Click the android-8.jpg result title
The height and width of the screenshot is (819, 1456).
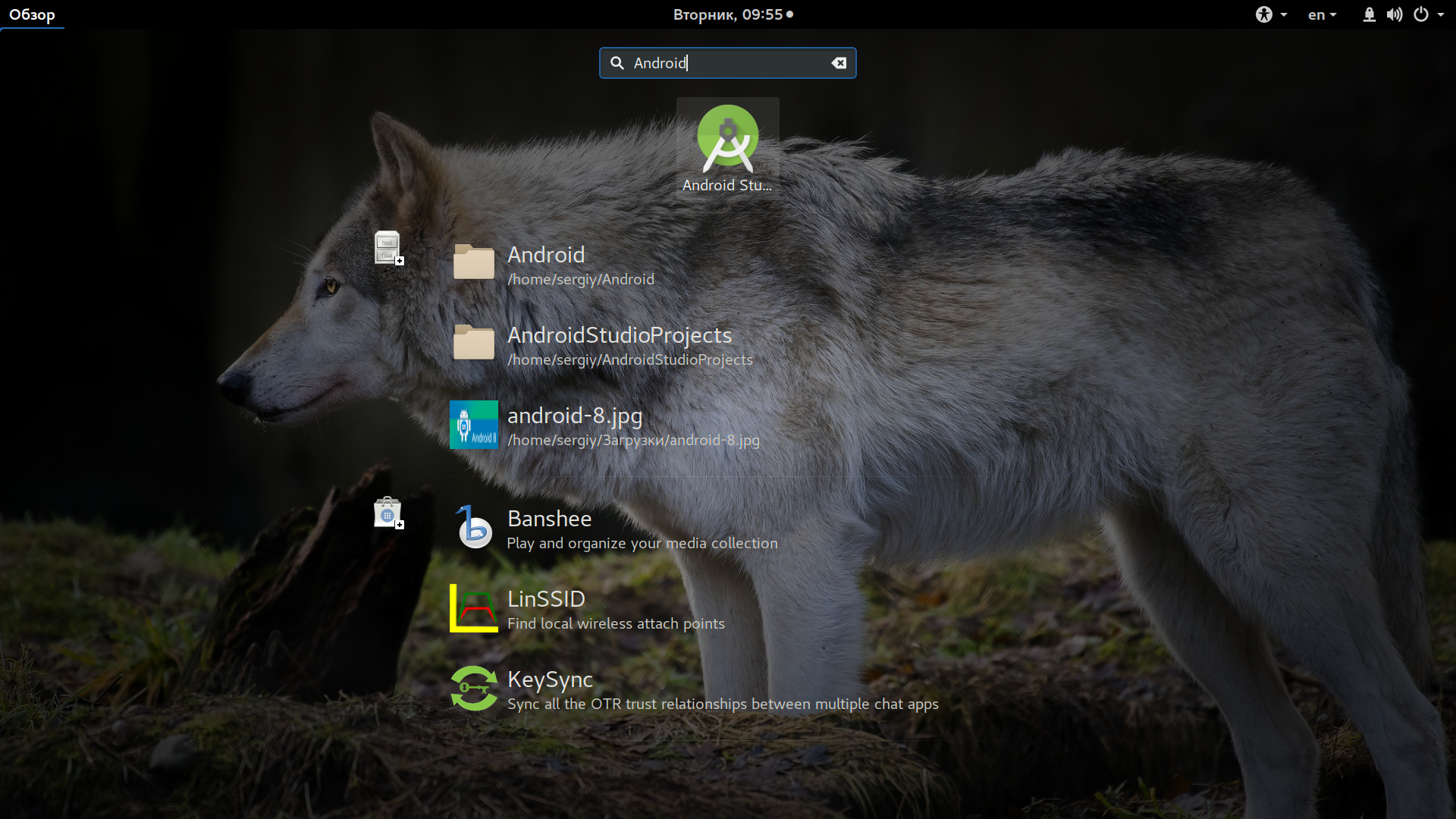tap(575, 416)
